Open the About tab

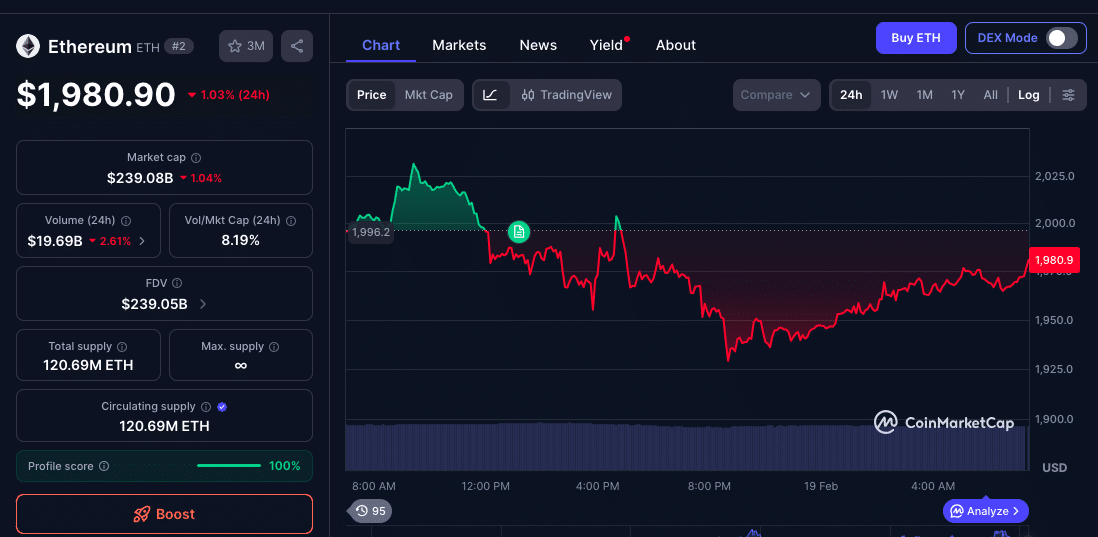676,45
